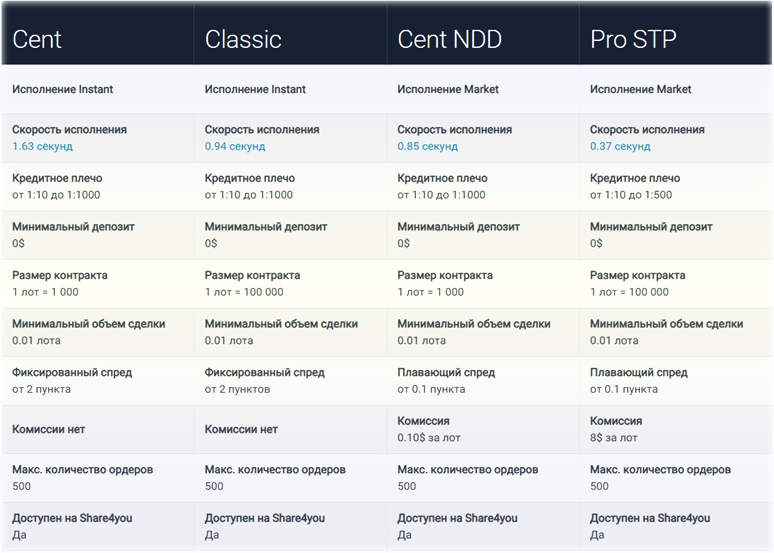This screenshot has width=774, height=553.
Task: Click "Фиксированный спред" label under Cent
Action: 72,373
